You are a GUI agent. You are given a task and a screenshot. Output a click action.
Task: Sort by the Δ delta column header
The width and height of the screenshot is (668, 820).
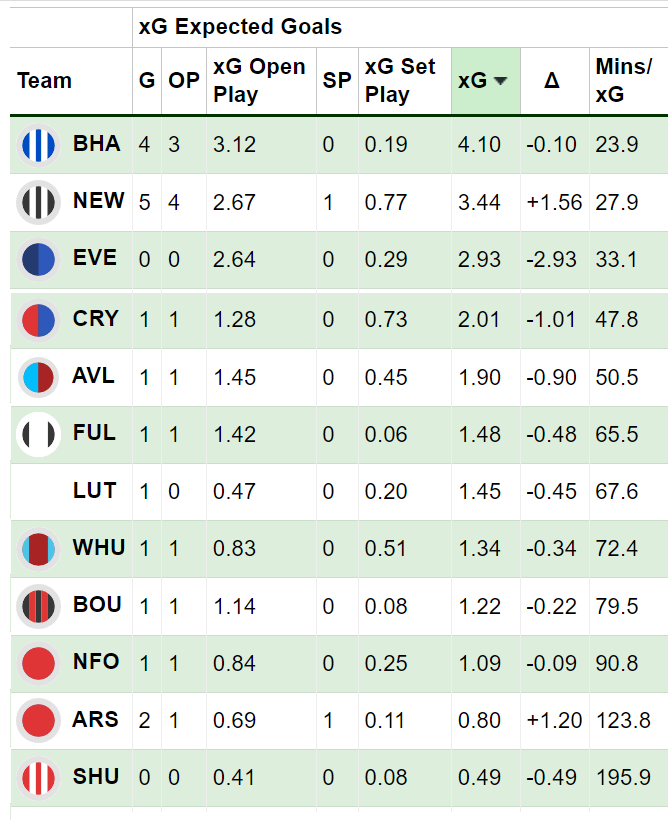click(551, 81)
